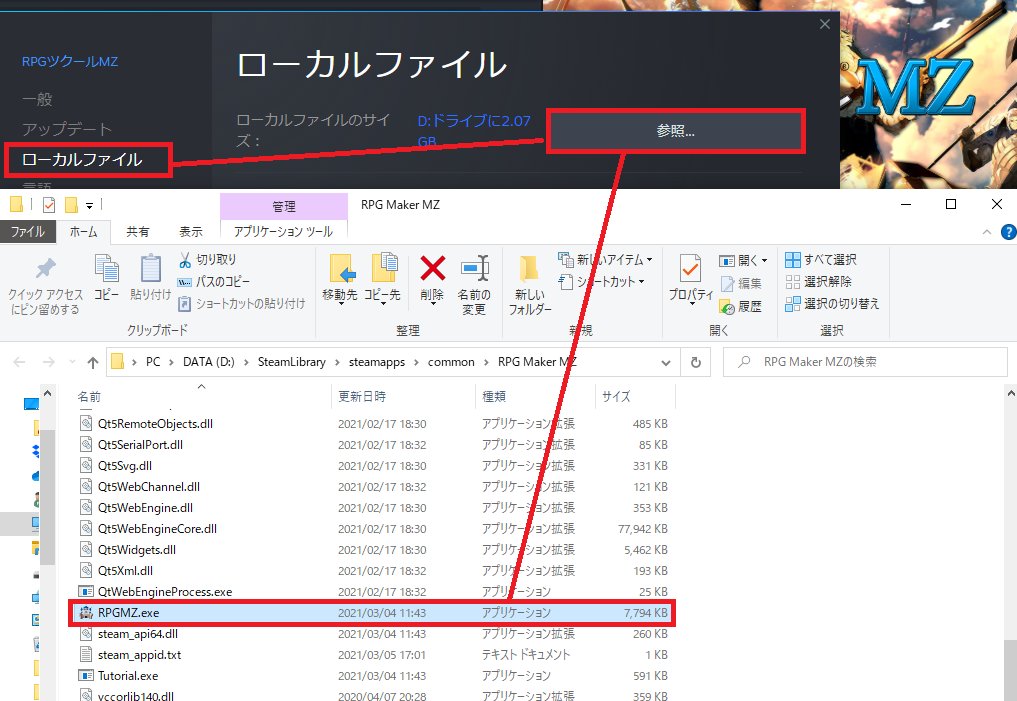Open the Application Tools (アプリケーション ツール) tab
Screen dimensions: 1017x701
coord(283,232)
